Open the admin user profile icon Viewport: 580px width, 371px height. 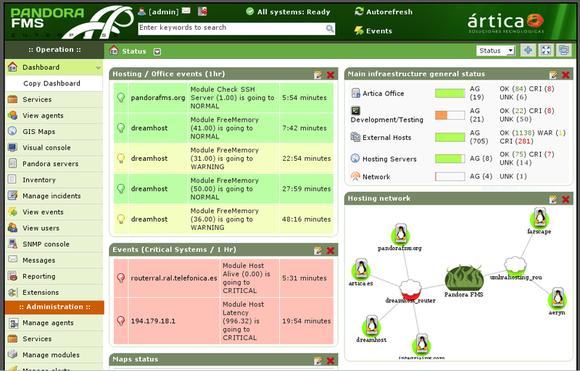(x=142, y=12)
